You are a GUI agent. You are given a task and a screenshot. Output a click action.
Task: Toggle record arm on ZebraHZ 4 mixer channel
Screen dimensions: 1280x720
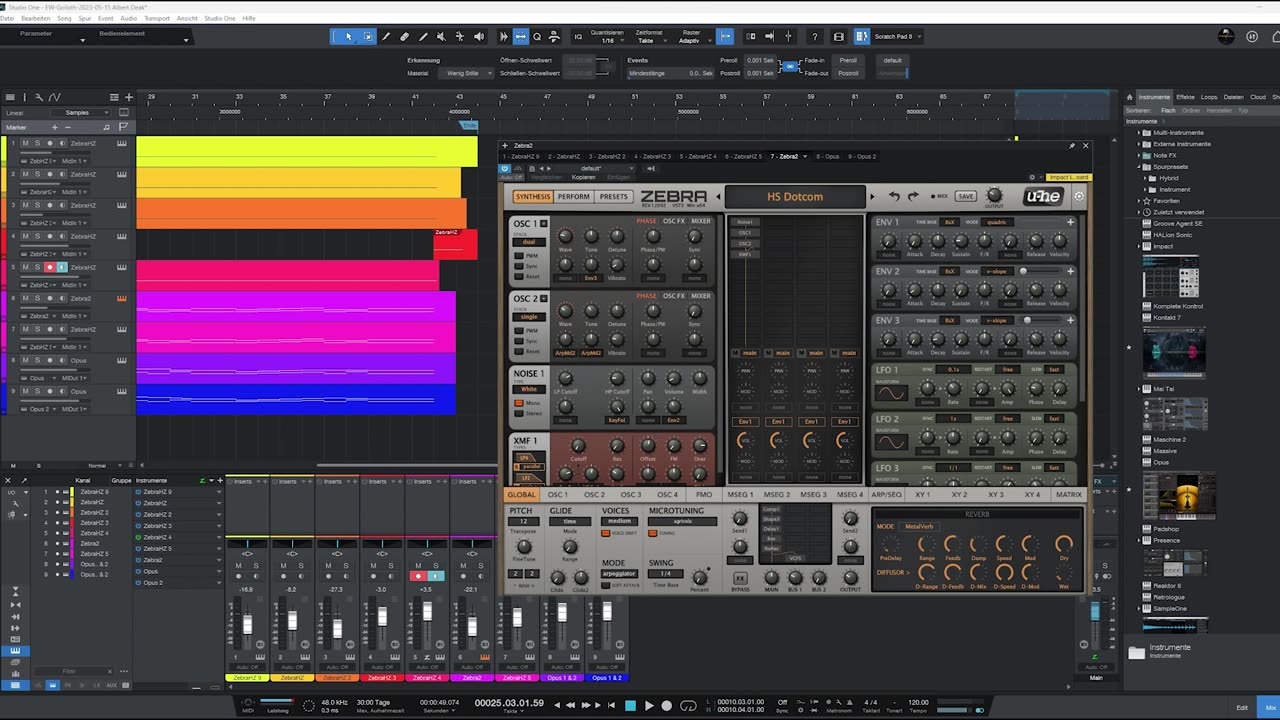[418, 576]
